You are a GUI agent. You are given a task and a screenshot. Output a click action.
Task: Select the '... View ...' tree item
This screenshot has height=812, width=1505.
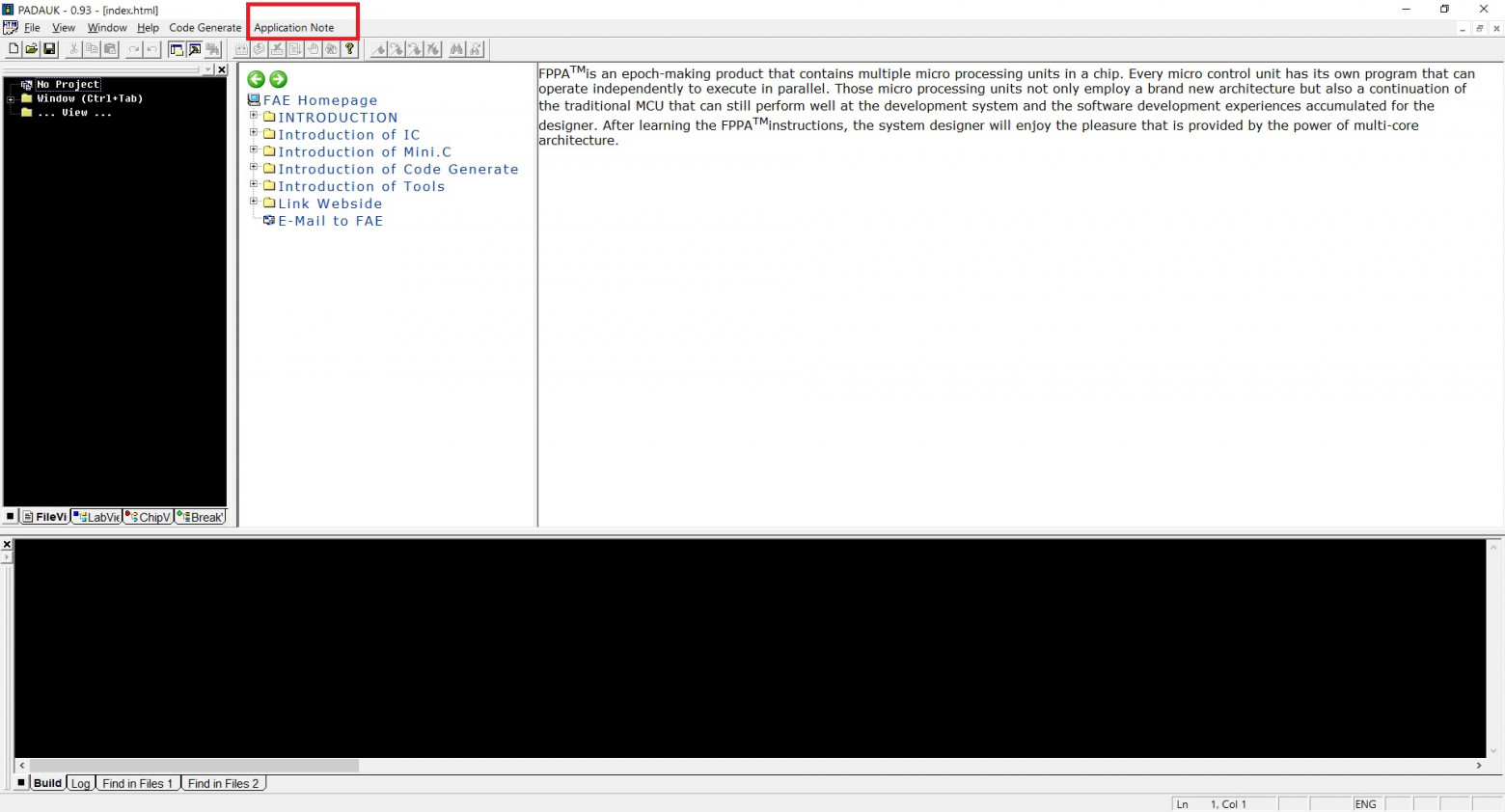click(74, 113)
